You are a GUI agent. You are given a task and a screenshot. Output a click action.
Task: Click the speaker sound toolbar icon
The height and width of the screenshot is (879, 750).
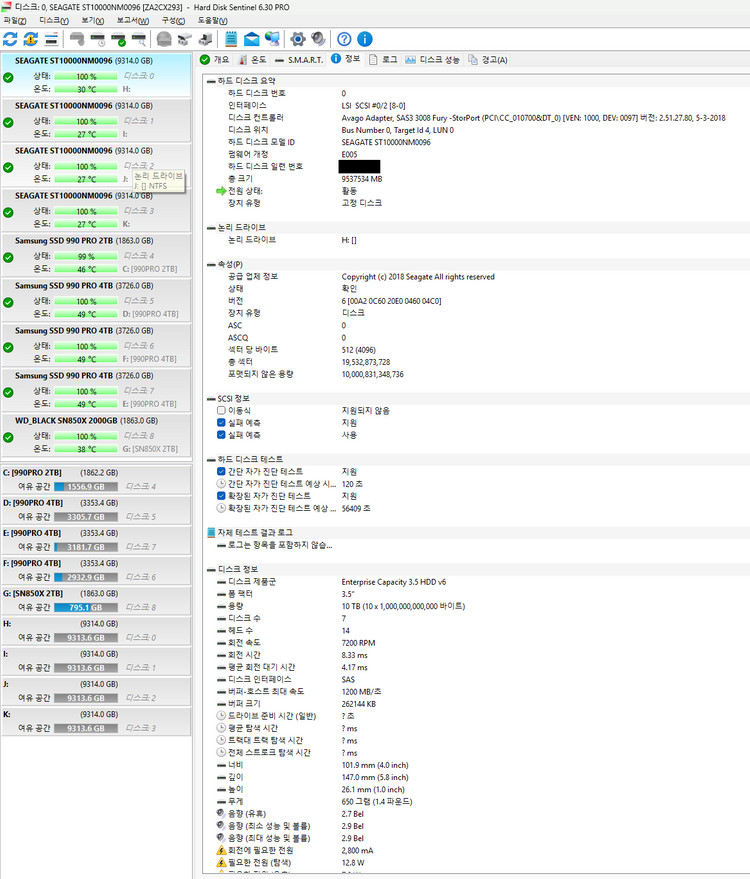tap(318, 39)
